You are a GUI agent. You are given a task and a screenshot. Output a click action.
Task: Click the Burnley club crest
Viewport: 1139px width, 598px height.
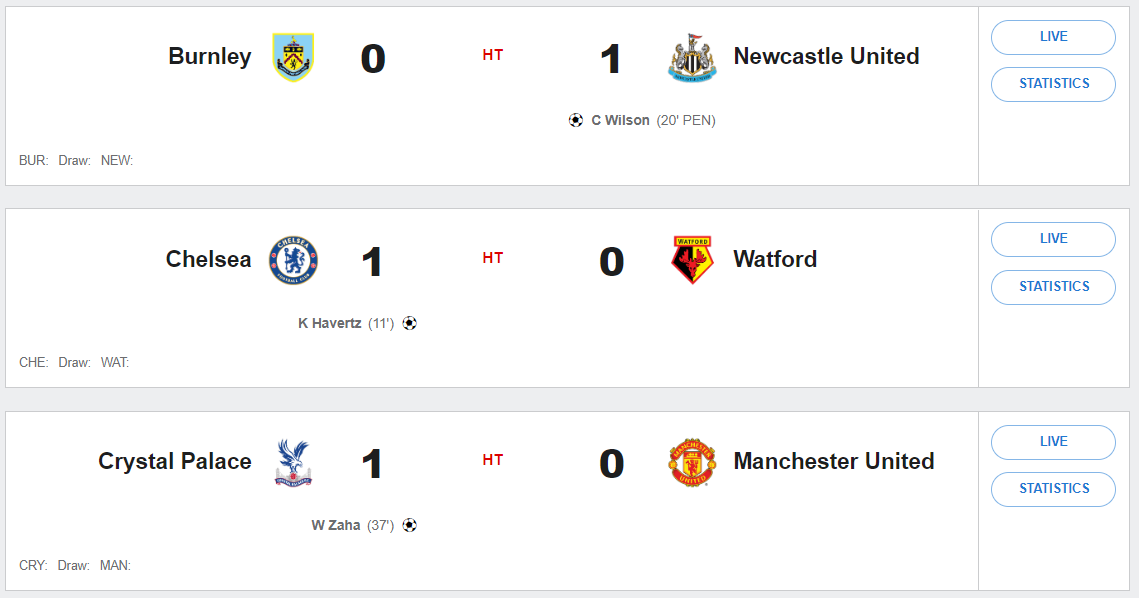coord(293,57)
